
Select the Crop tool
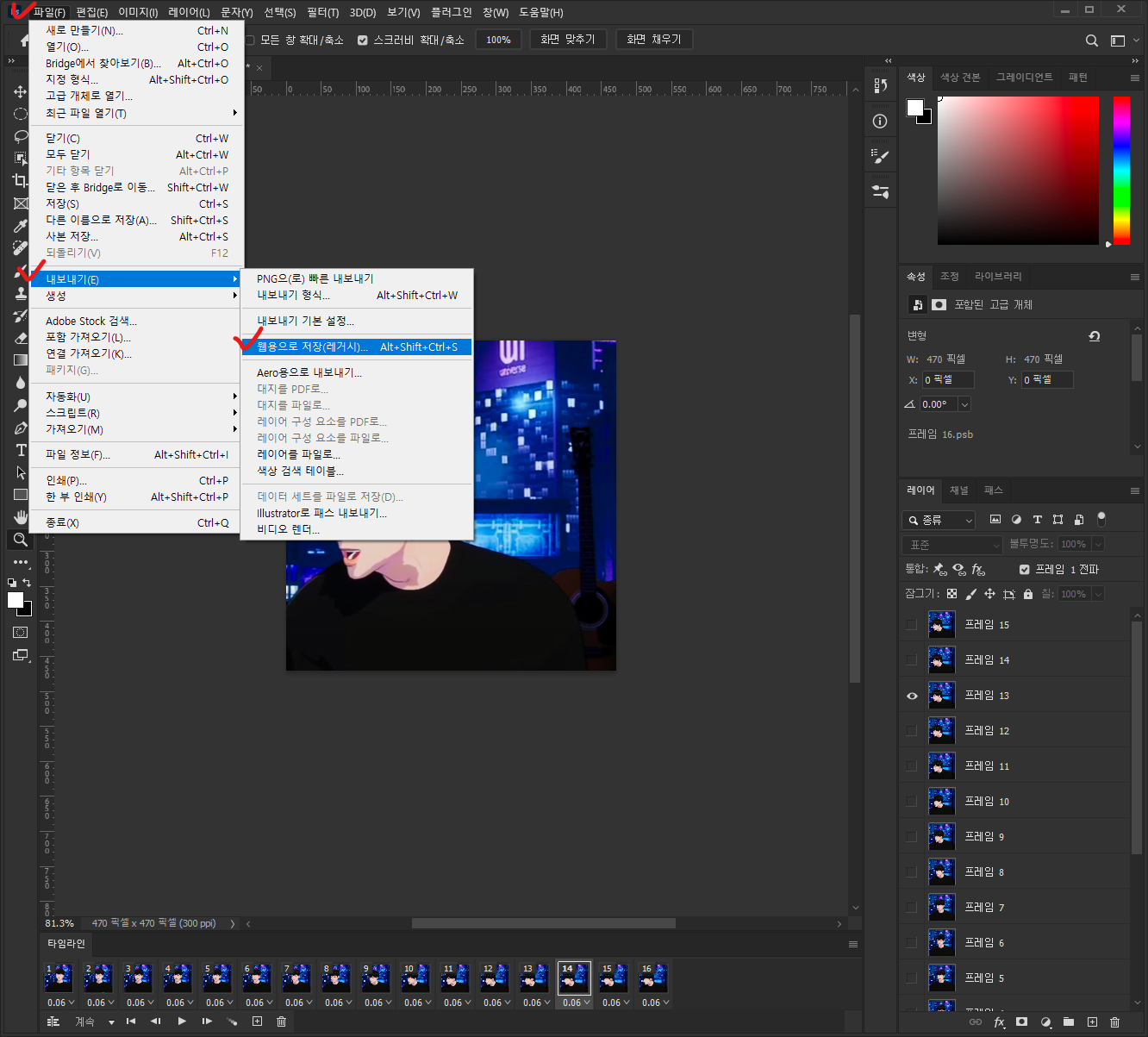click(20, 181)
